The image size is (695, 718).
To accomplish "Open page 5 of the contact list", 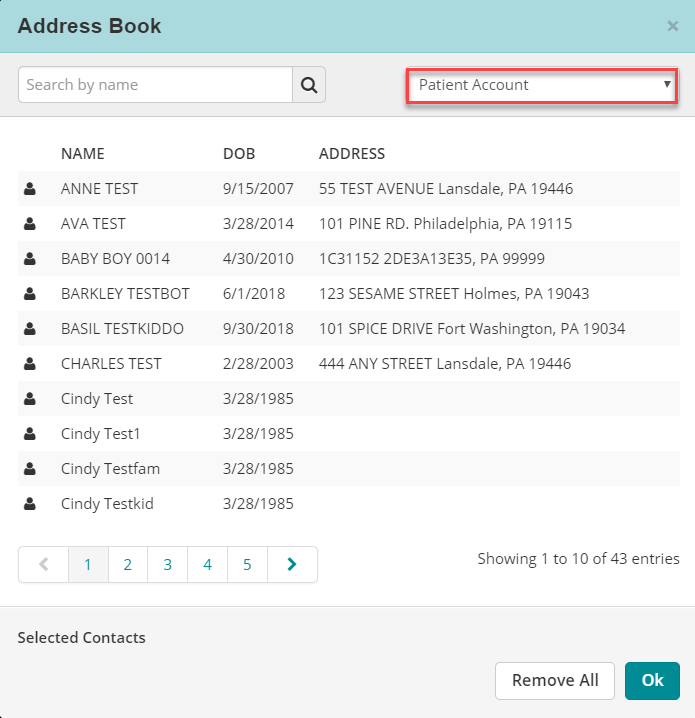I will 247,564.
